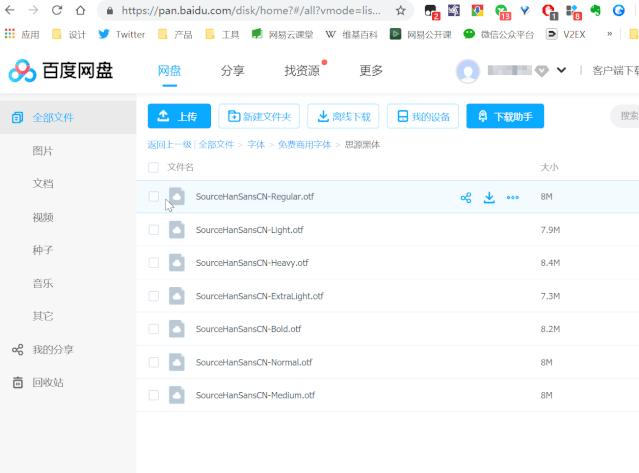Open the 找资源 tab
639x473 pixels.
(x=302, y=71)
